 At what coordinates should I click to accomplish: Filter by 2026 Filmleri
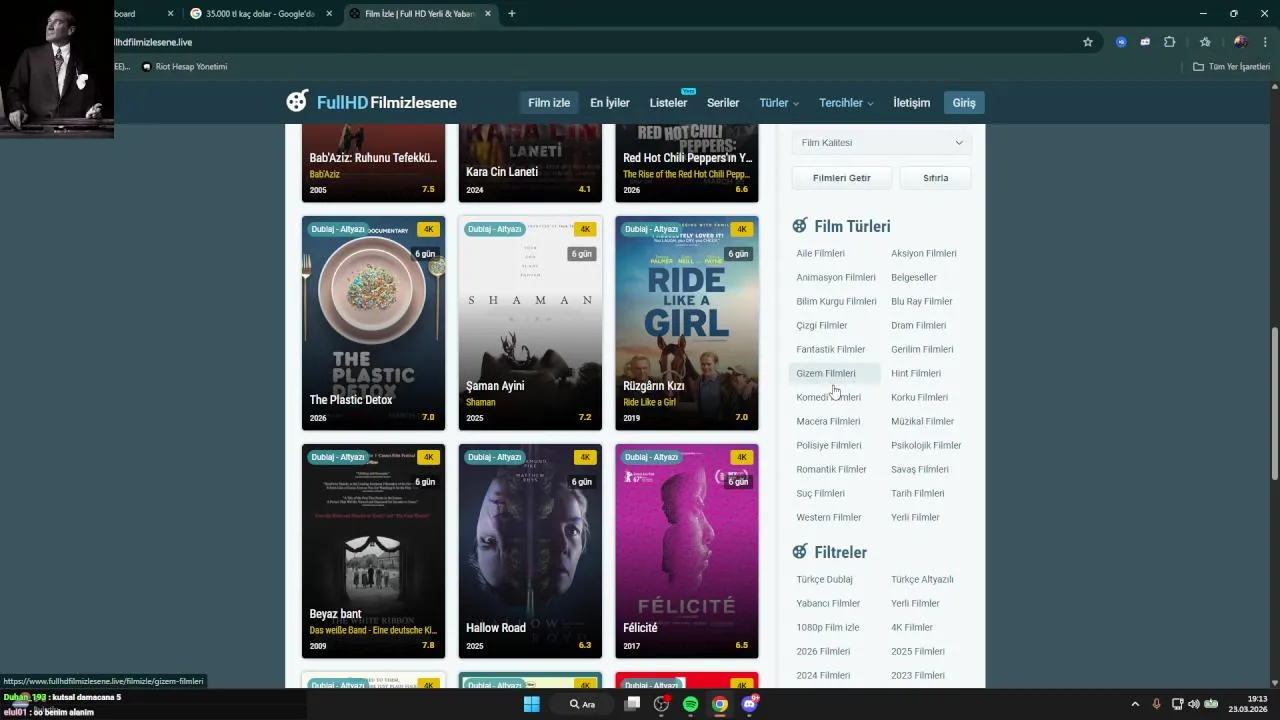(823, 652)
